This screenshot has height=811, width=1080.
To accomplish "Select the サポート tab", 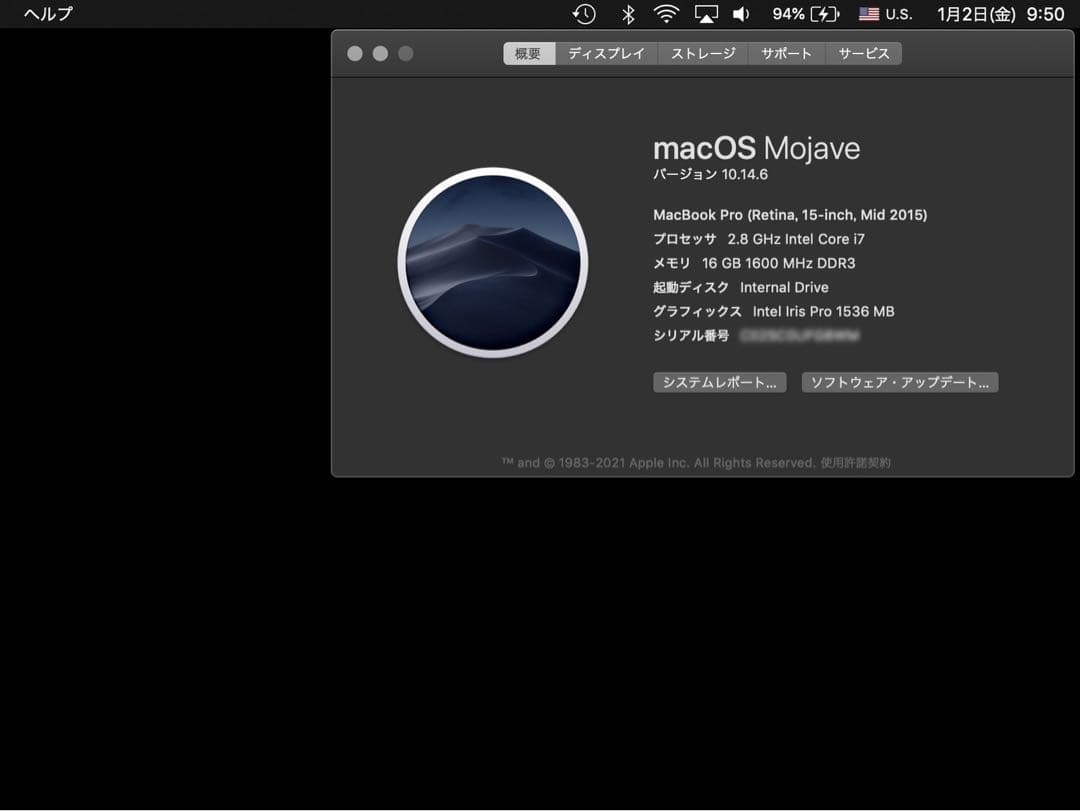I will (786, 53).
